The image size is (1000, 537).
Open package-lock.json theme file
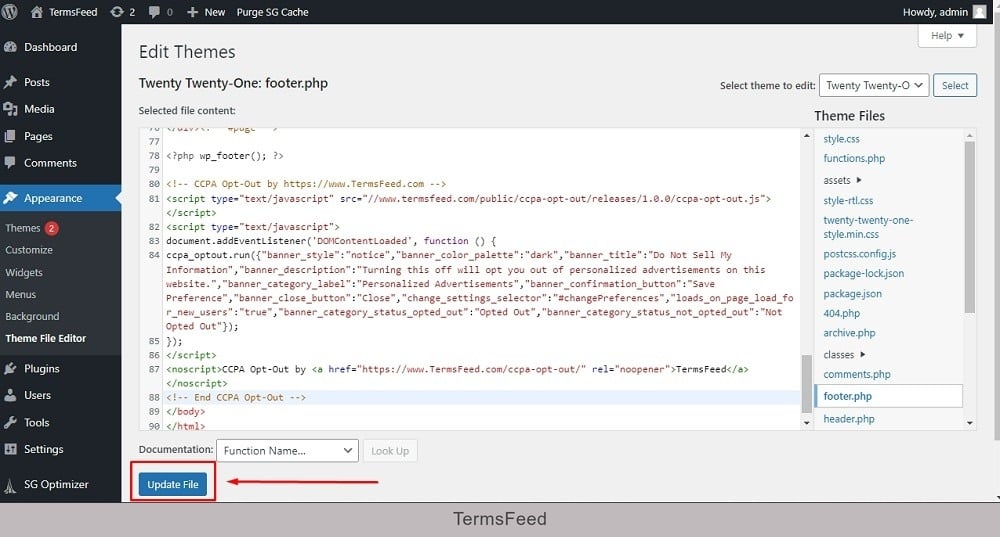tap(864, 273)
